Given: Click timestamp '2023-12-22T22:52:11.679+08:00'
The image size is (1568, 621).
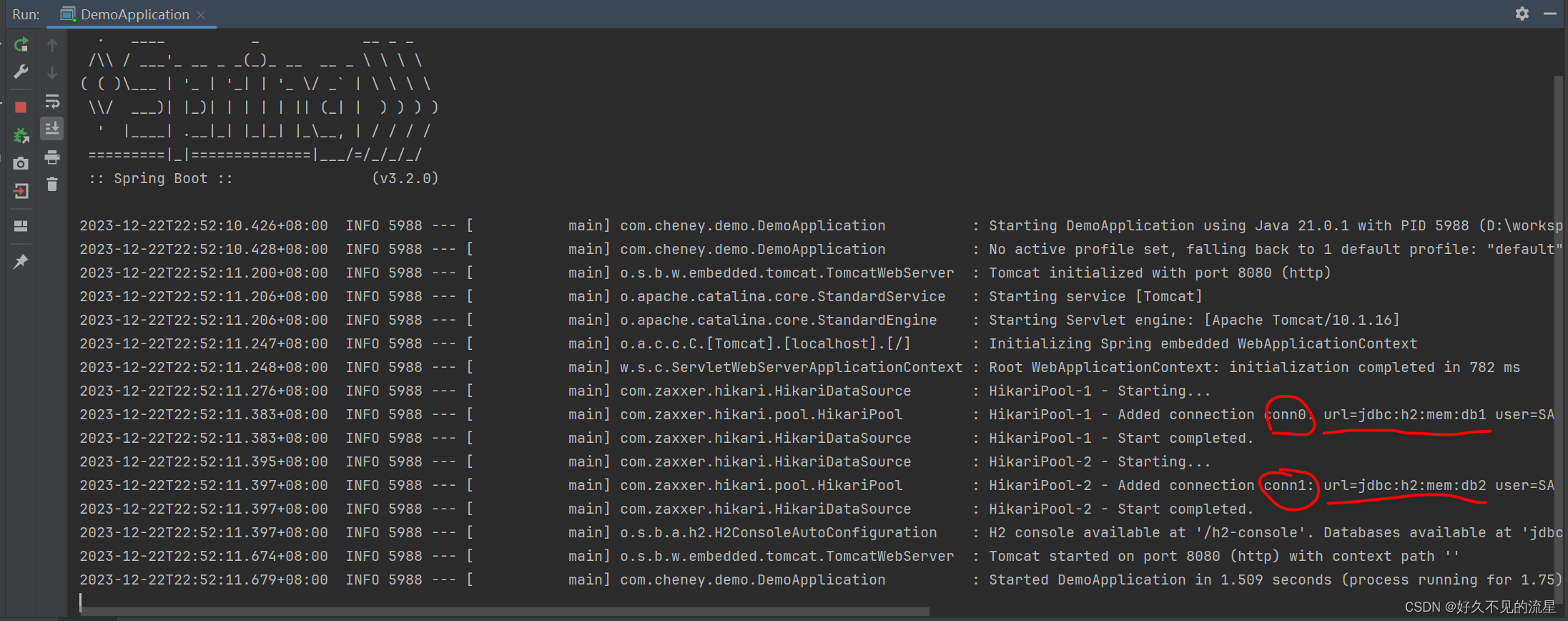Looking at the screenshot, I should point(204,580).
